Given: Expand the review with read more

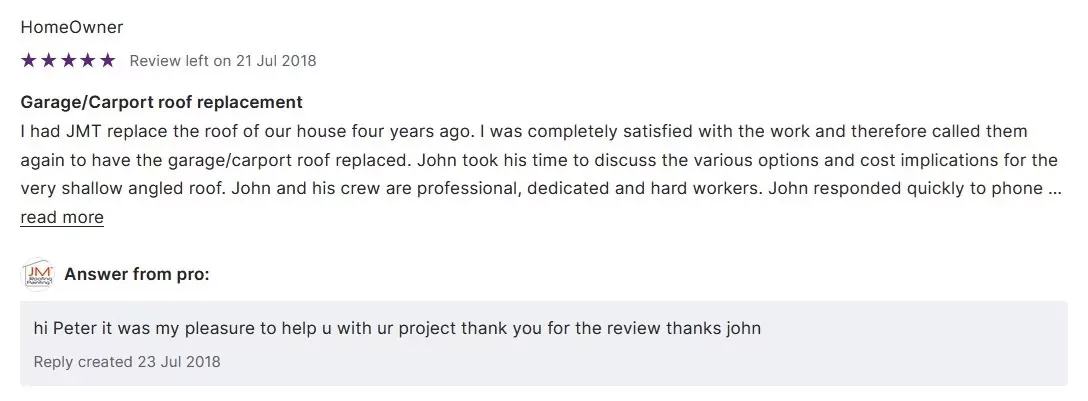Looking at the screenshot, I should (x=62, y=218).
